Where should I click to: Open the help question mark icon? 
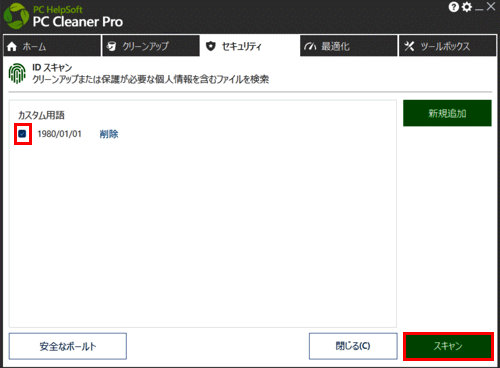point(454,7)
